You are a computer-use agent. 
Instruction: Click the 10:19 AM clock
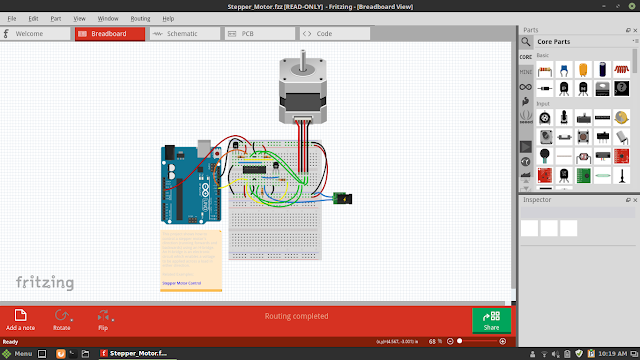pos(613,353)
